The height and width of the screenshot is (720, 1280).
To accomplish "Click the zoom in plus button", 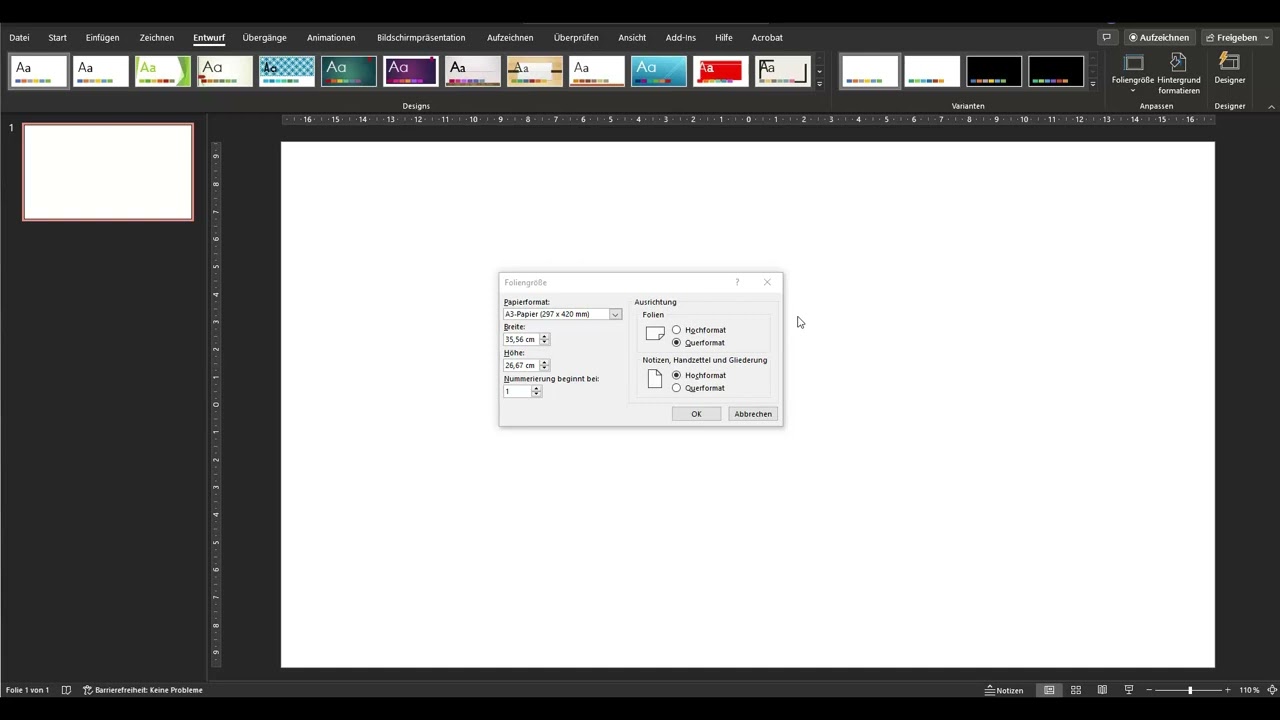I will point(1228,690).
